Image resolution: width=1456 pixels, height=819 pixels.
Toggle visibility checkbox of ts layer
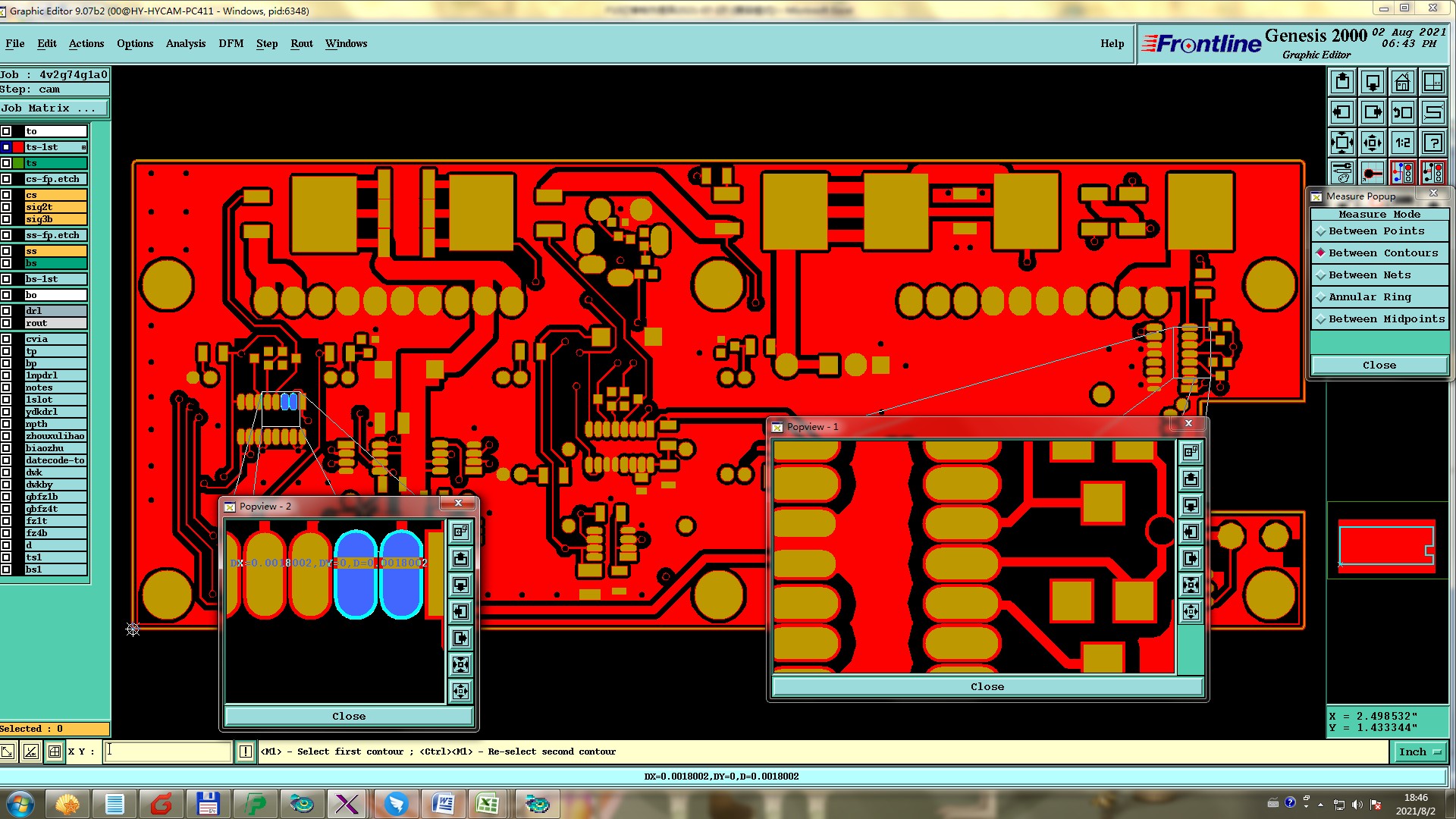(x=6, y=163)
